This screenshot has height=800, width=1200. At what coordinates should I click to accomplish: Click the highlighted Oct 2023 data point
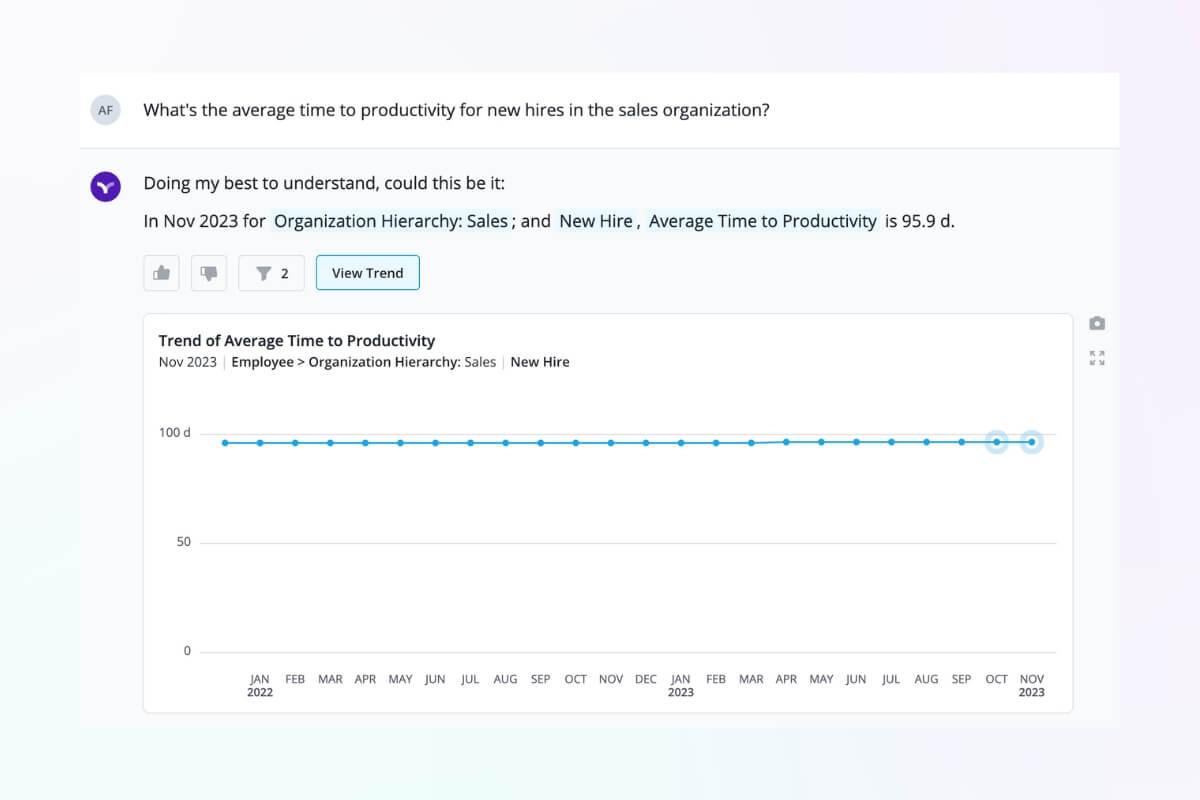[x=996, y=442]
